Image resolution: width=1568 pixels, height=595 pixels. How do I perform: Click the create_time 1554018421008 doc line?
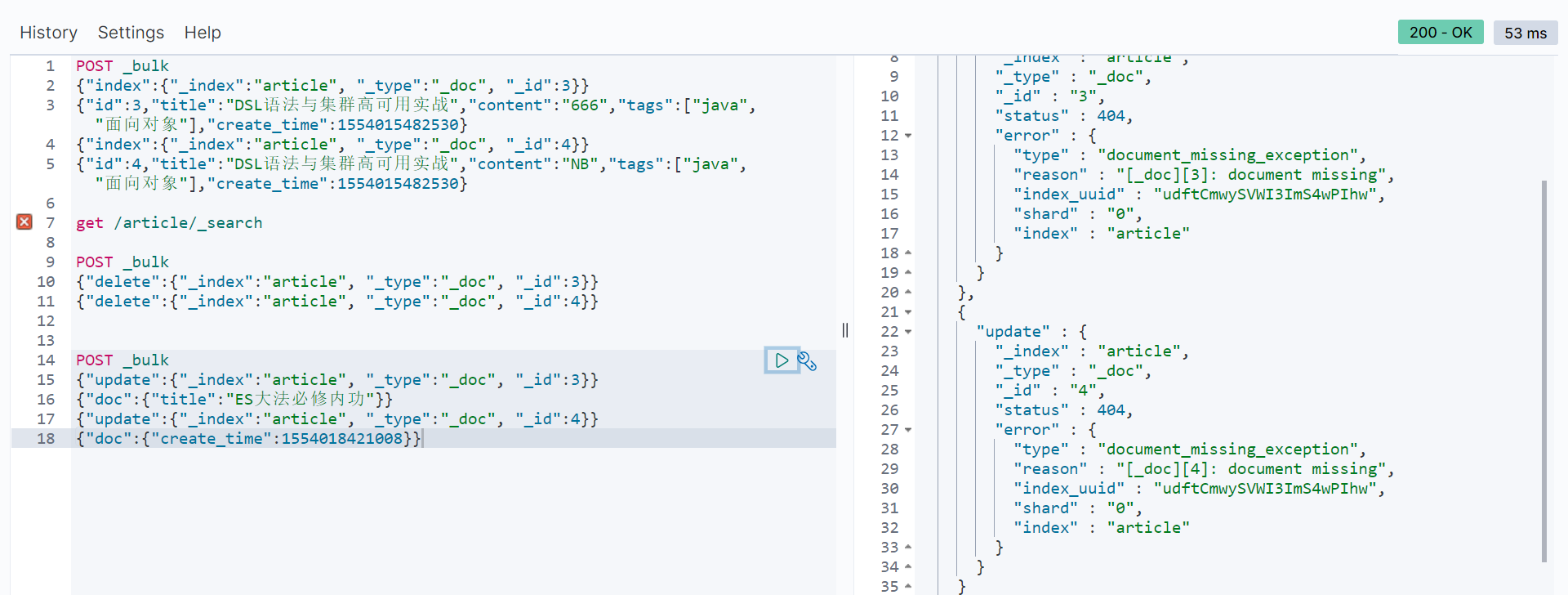[249, 438]
